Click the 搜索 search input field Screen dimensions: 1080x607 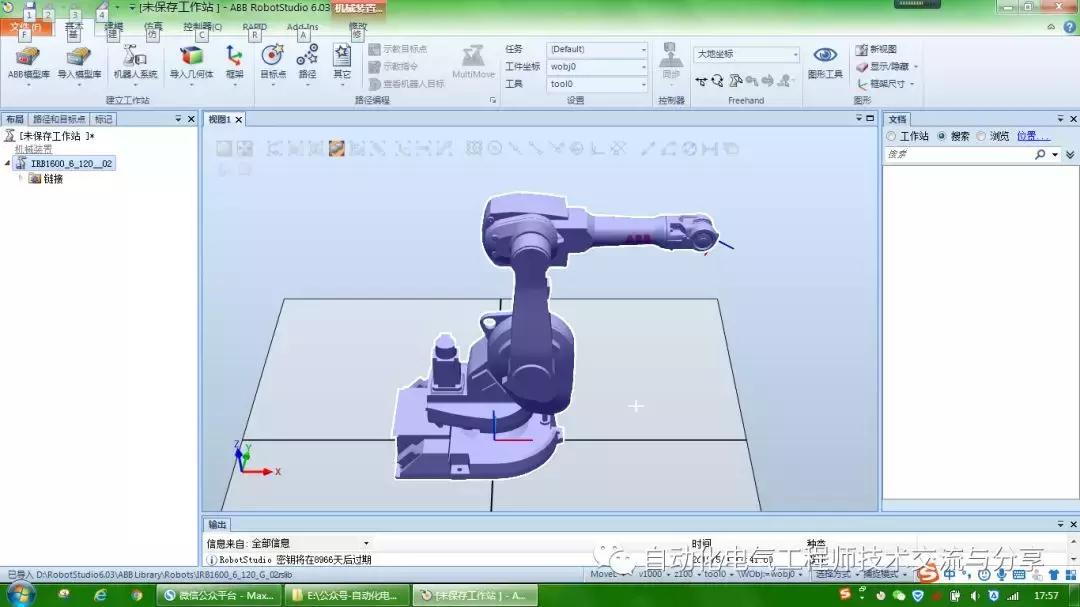tap(957, 155)
